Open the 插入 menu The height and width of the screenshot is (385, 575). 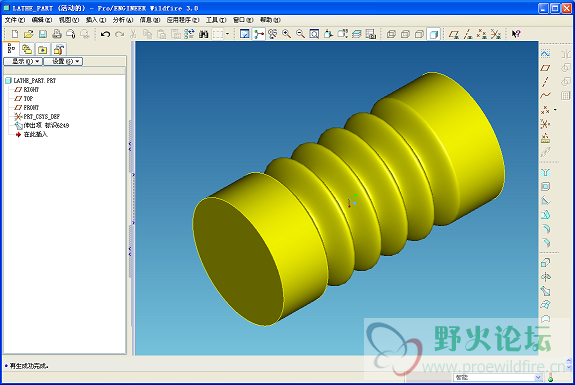pos(96,20)
